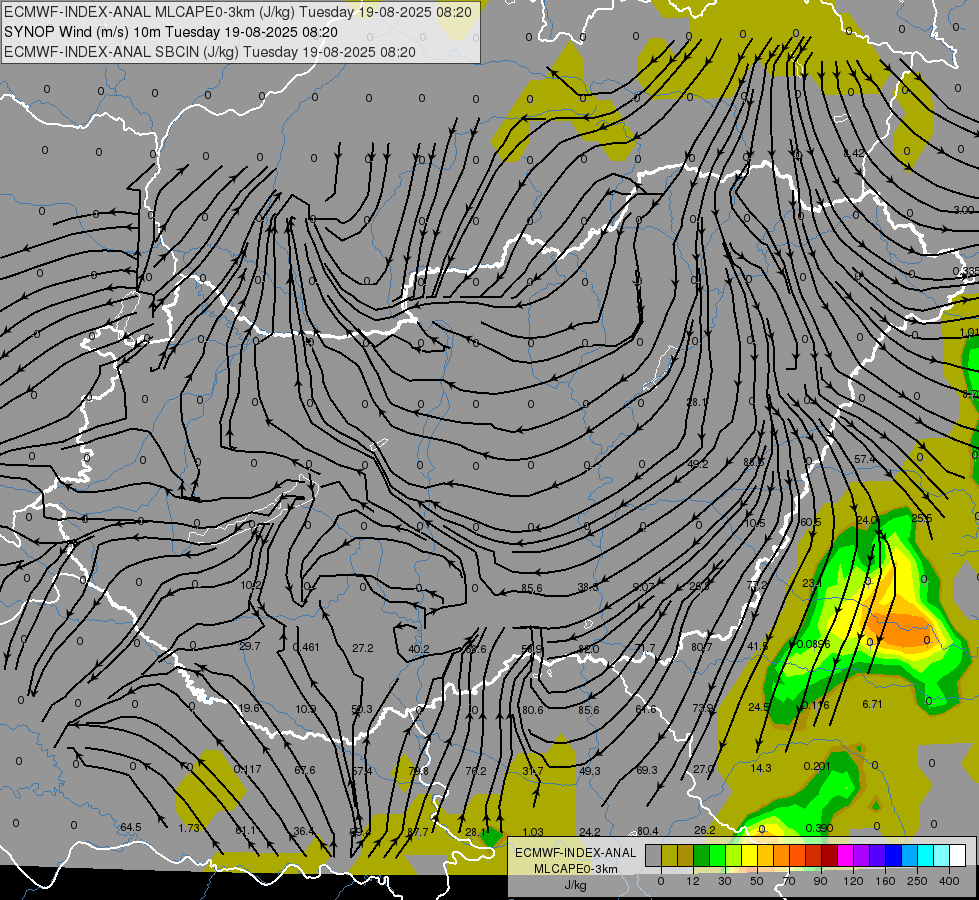The width and height of the screenshot is (979, 900).
Task: Select the gray legend swatch
Action: (653, 856)
